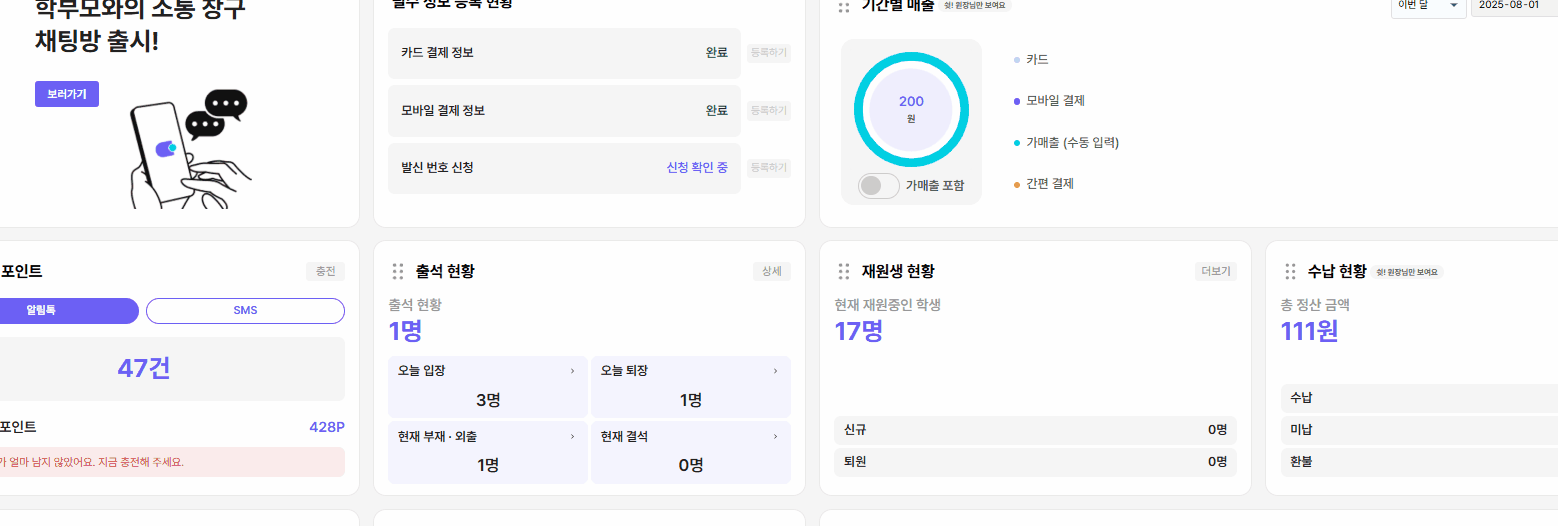Click the drag handle beside 출석 현황

pos(398,271)
